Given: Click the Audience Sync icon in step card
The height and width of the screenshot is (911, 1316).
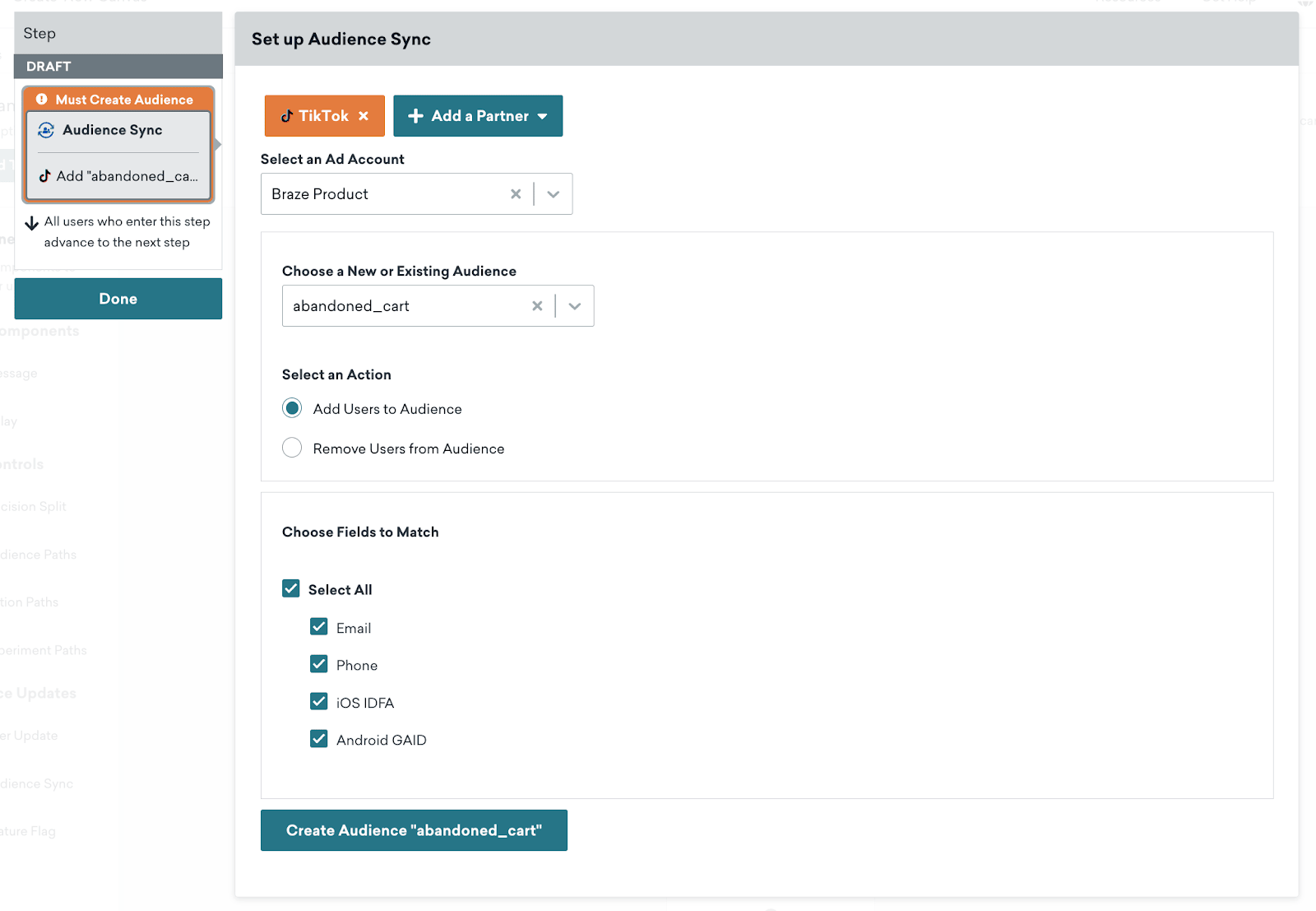Looking at the screenshot, I should tap(47, 130).
